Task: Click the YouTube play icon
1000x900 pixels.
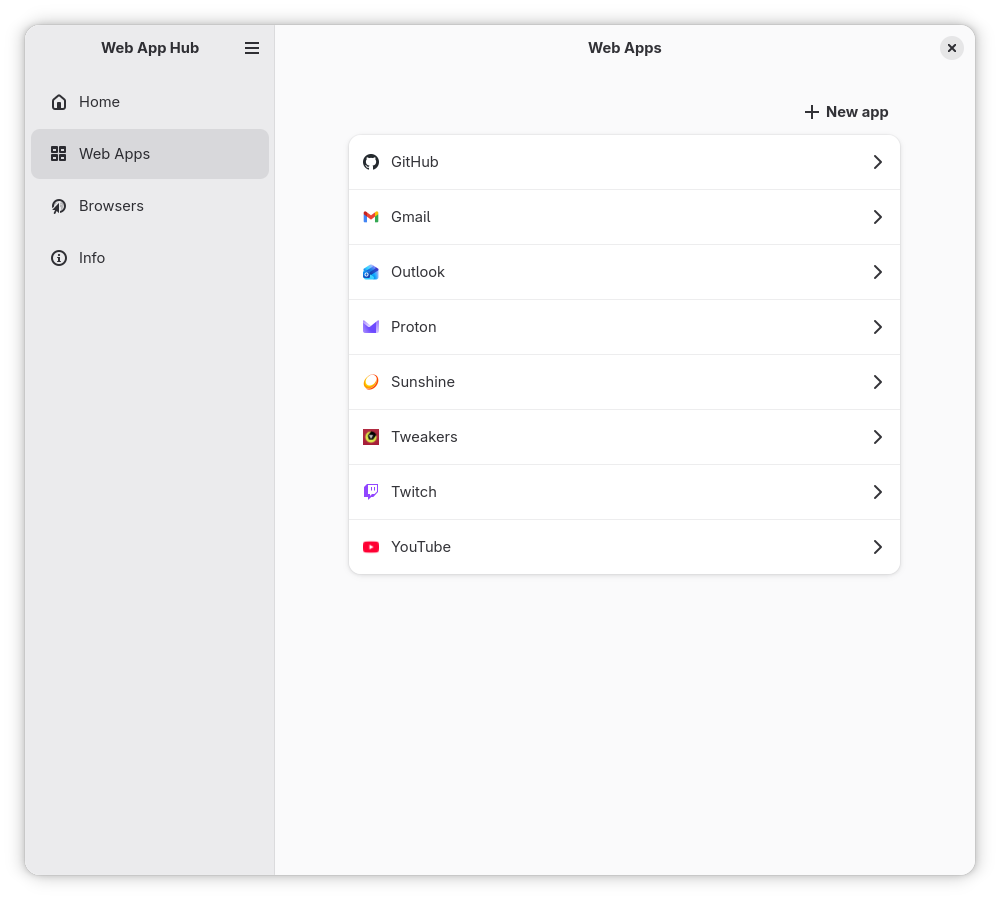Action: click(x=371, y=547)
